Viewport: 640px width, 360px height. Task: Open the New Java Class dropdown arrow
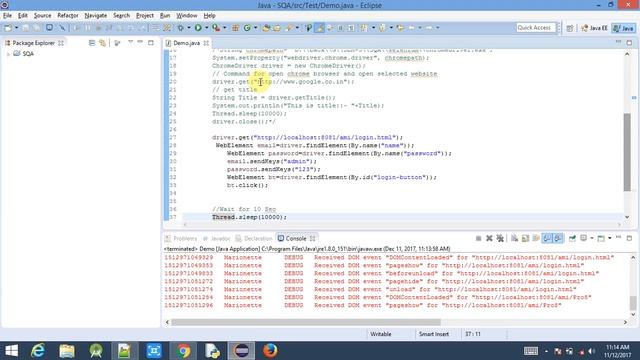coord(256,28)
